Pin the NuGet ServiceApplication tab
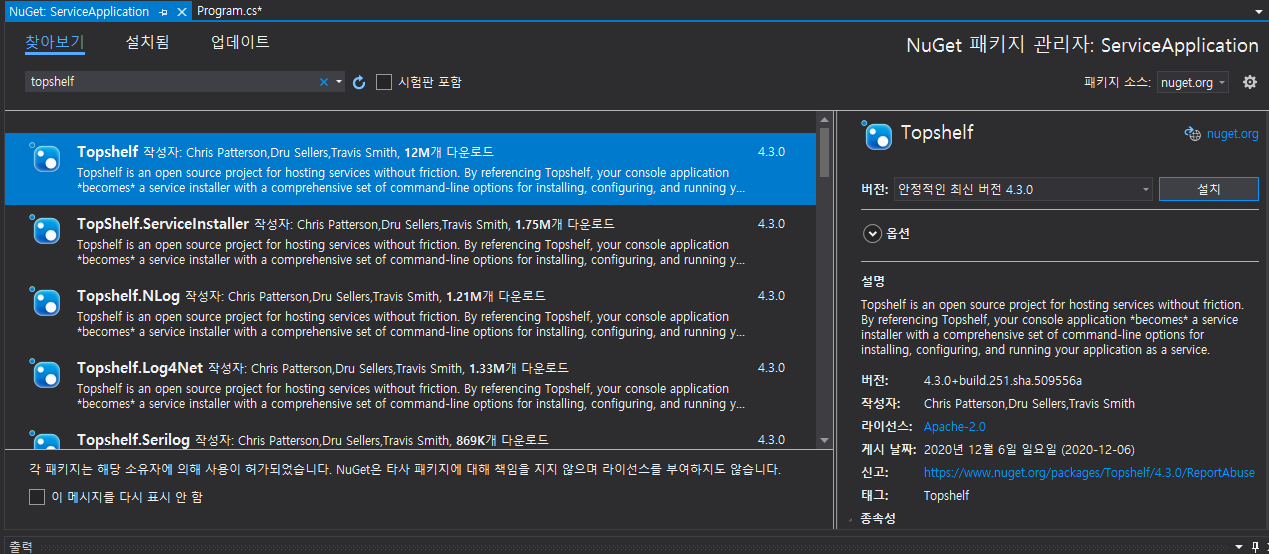The height and width of the screenshot is (554, 1269). (x=164, y=11)
